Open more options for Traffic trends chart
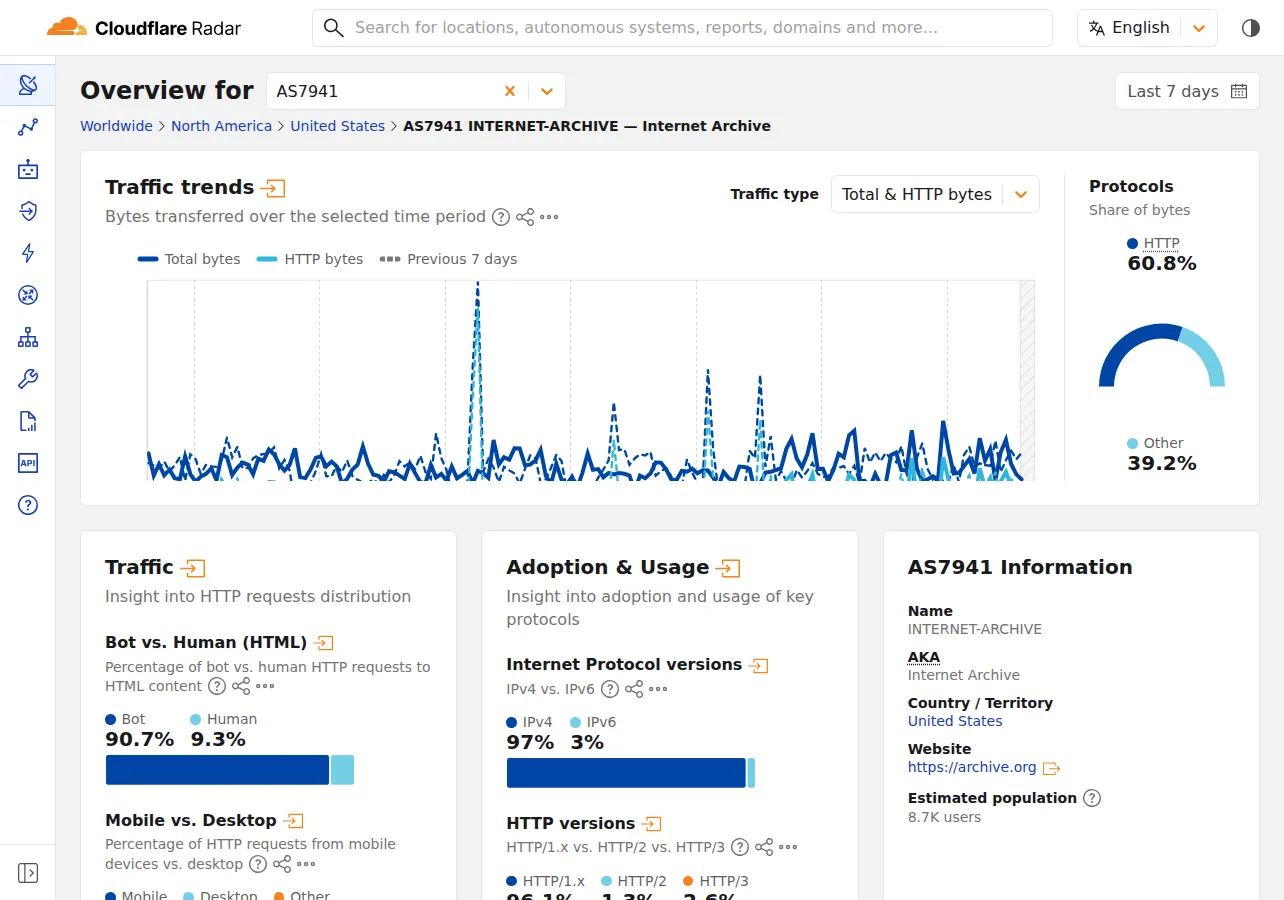This screenshot has width=1284, height=900. point(549,217)
